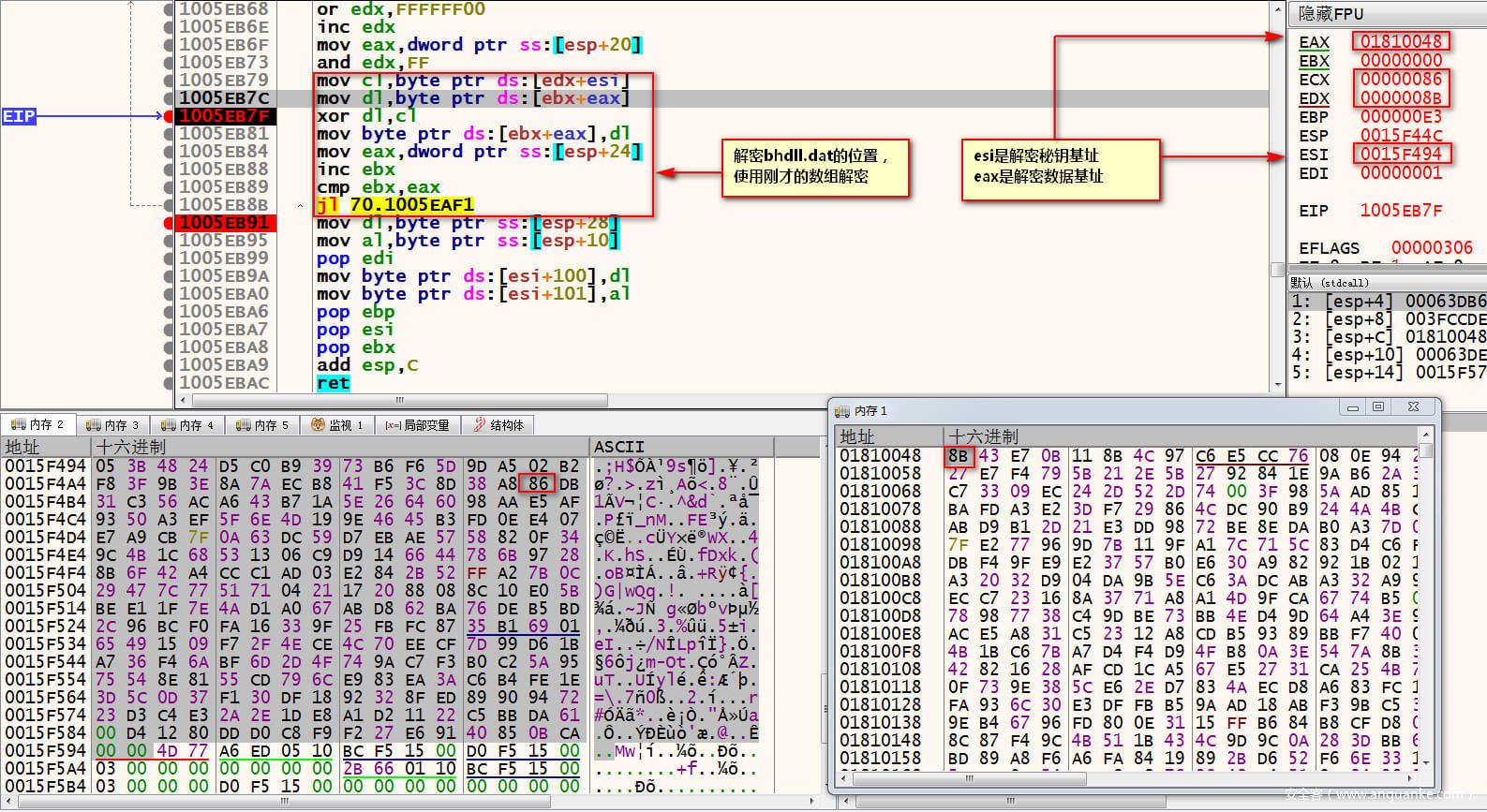The height and width of the screenshot is (812, 1487).
Task: Maximize the floating 内存 1 window
Action: (1377, 407)
